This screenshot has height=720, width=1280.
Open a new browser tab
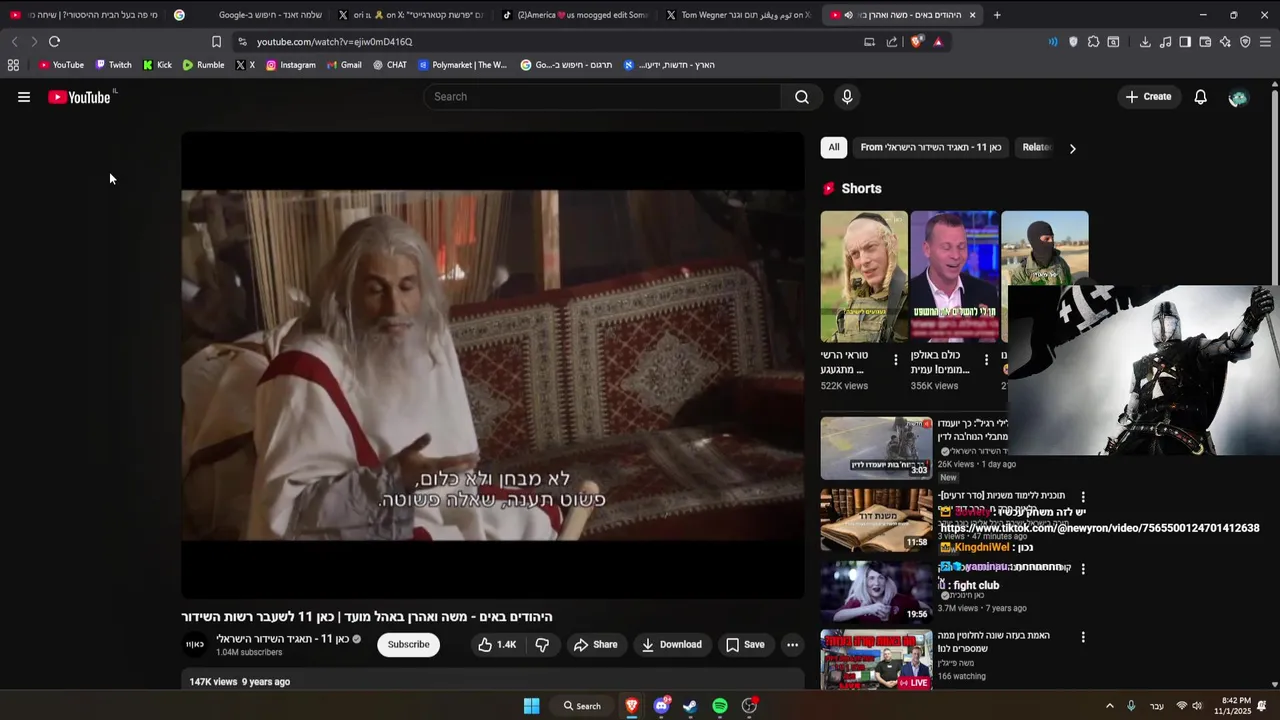coord(997,15)
